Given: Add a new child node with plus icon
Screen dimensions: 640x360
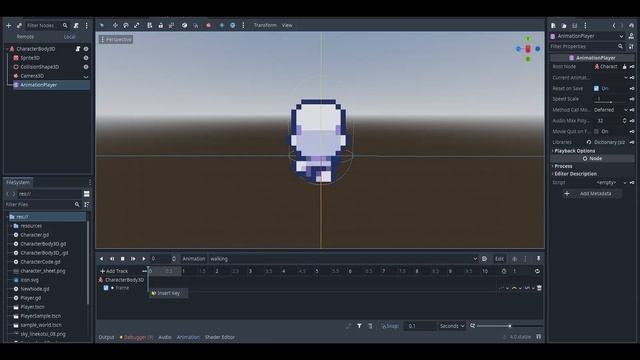Looking at the screenshot, I should click(x=9, y=25).
